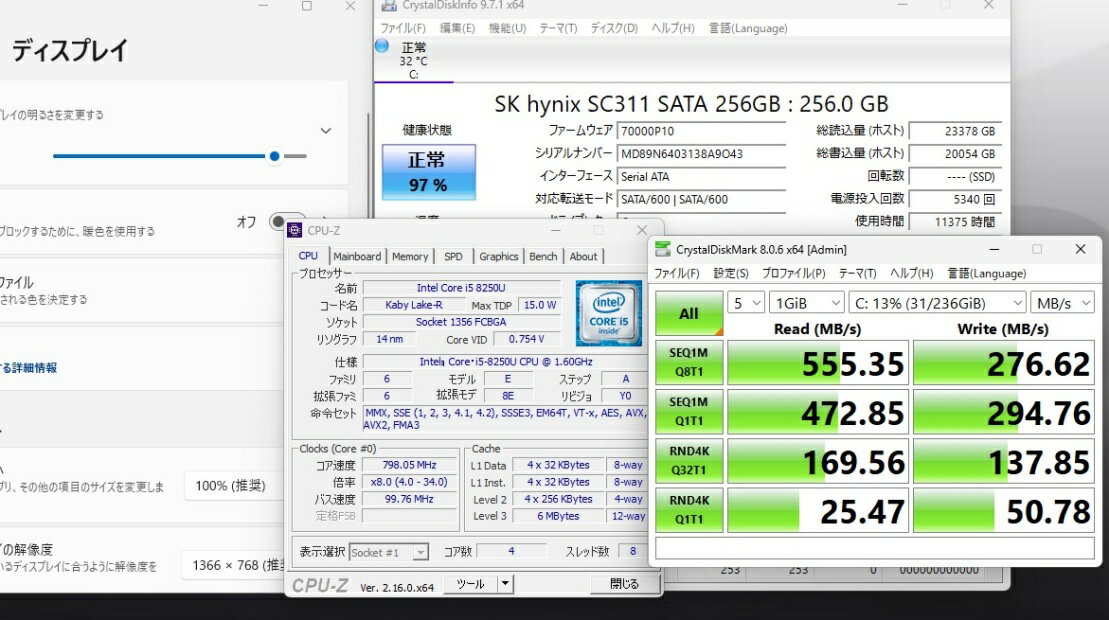Image resolution: width=1109 pixels, height=620 pixels.
Task: Open the 1GiB test size dropdown
Action: (x=806, y=303)
